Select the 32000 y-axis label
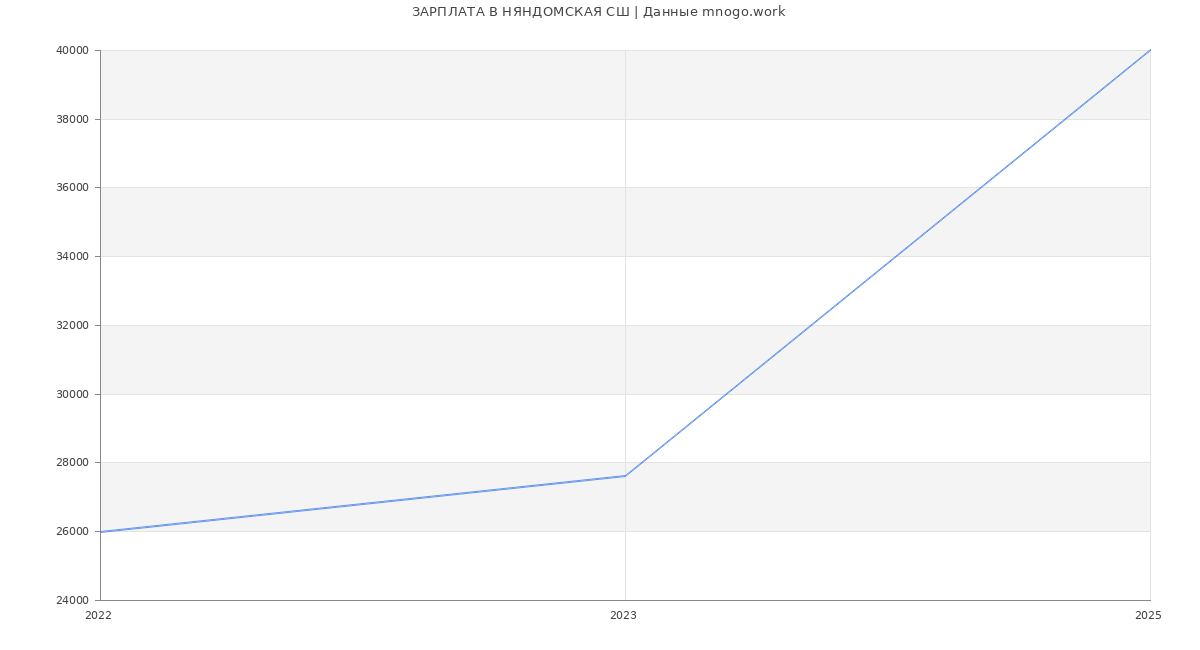Image resolution: width=1200 pixels, height=650 pixels. pos(72,326)
